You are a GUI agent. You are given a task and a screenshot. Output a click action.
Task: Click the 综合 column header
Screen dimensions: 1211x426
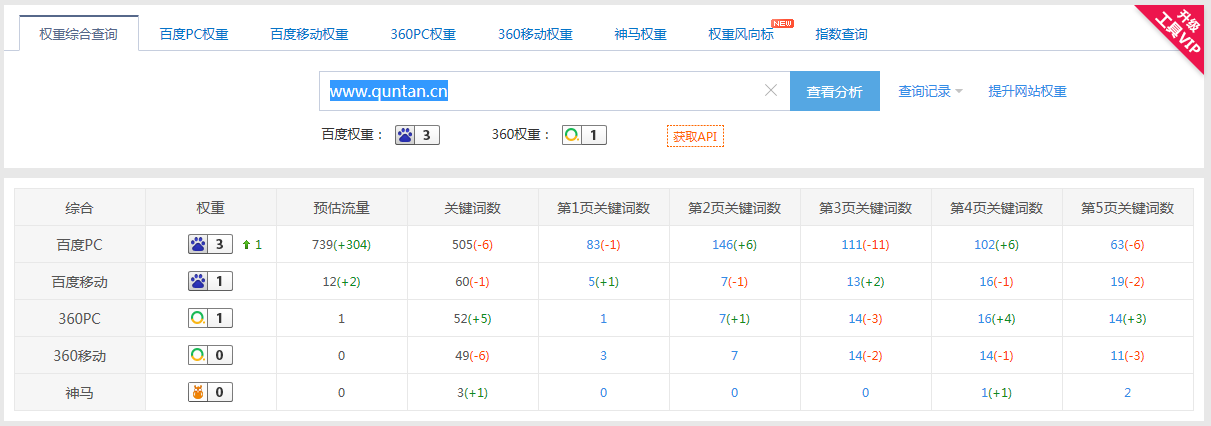coord(80,208)
